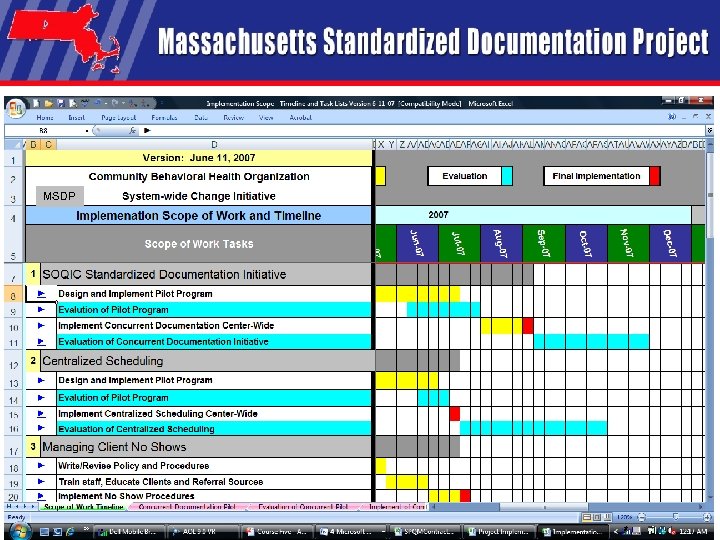Click the Jun-07 month header
The width and height of the screenshot is (720, 540).
[x=417, y=243]
